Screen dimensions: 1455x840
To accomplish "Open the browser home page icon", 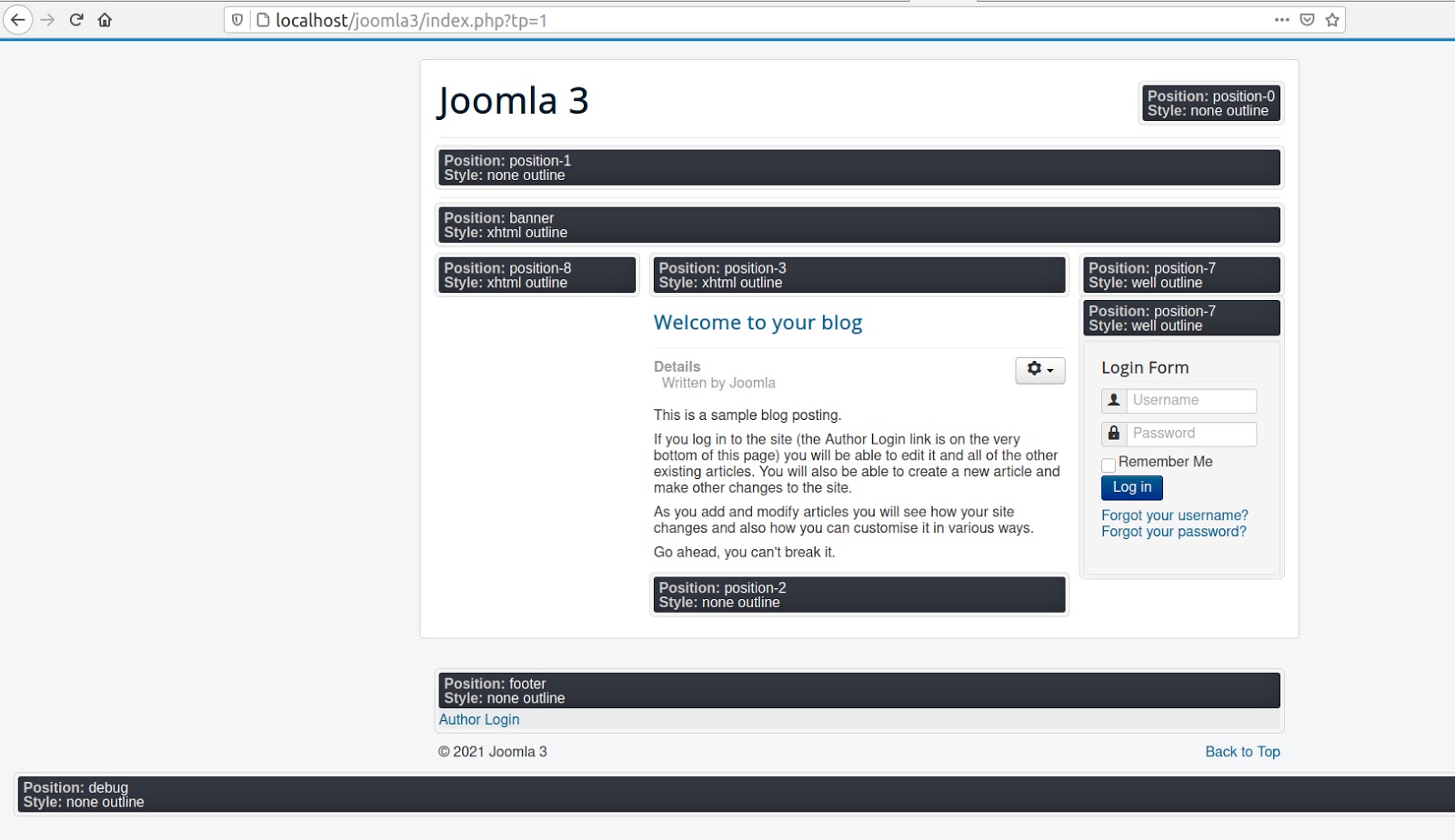I will coord(105,19).
